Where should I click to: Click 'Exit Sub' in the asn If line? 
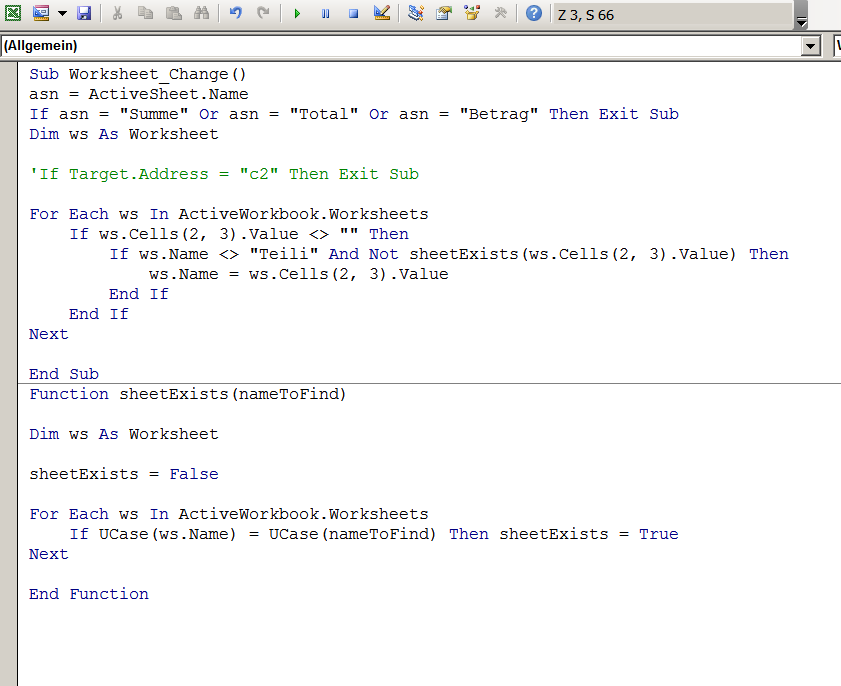pos(638,114)
